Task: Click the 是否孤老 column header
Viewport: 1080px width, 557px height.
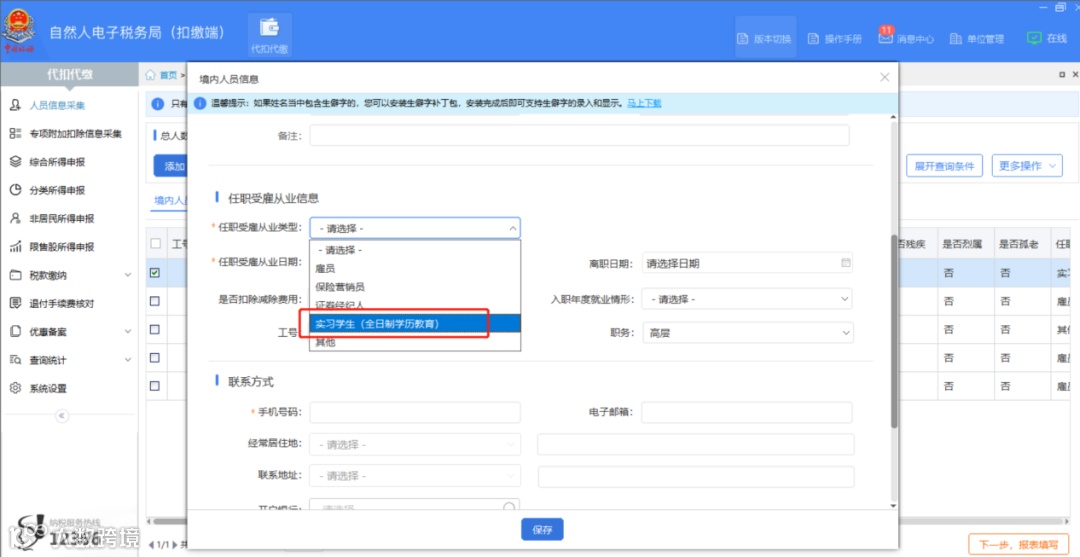Action: (1022, 244)
